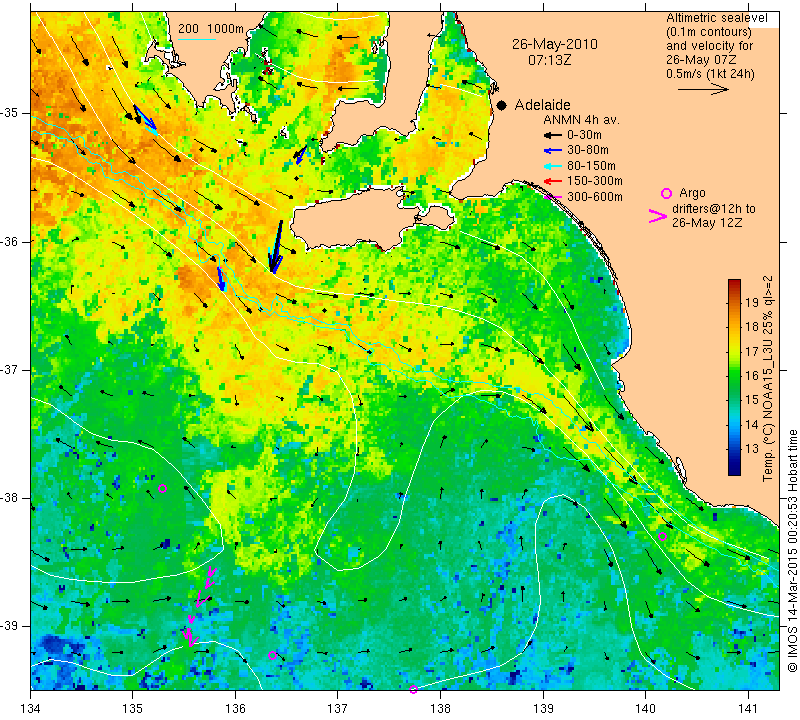800x720 pixels.
Task: Click the IMOS copyright timestamp text
Action: 792,550
